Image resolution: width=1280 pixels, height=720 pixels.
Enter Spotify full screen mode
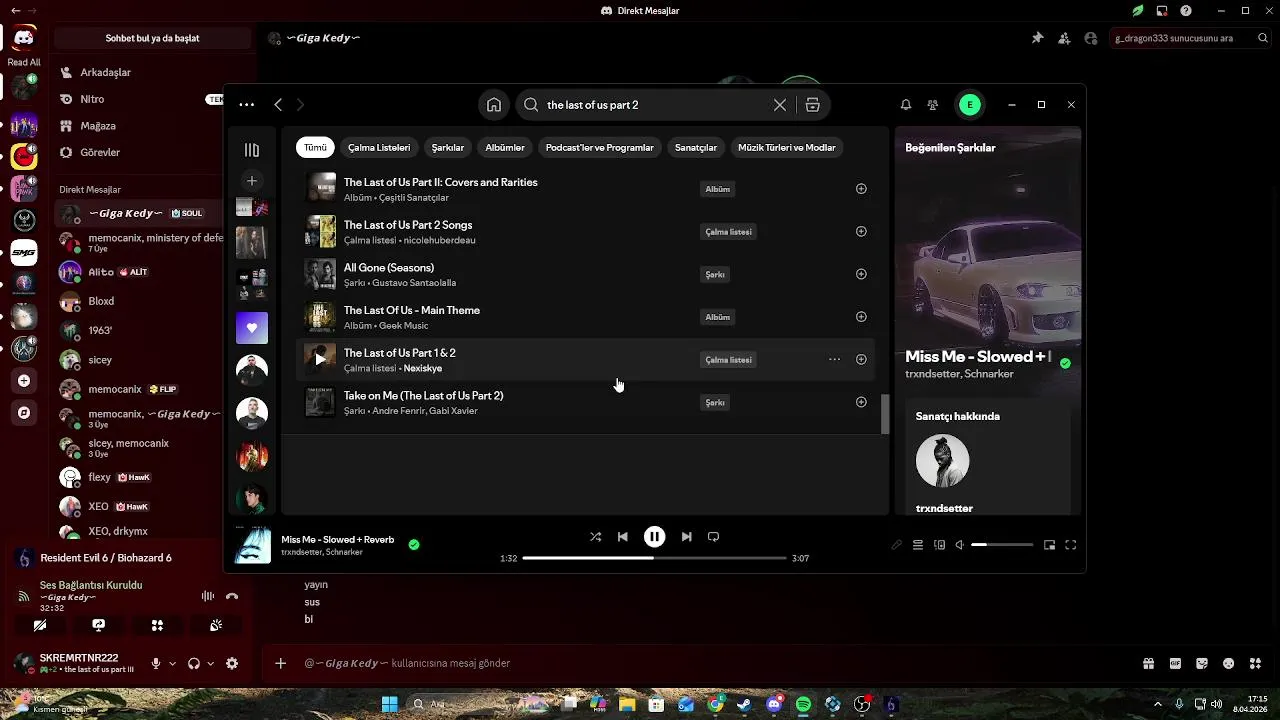1070,545
